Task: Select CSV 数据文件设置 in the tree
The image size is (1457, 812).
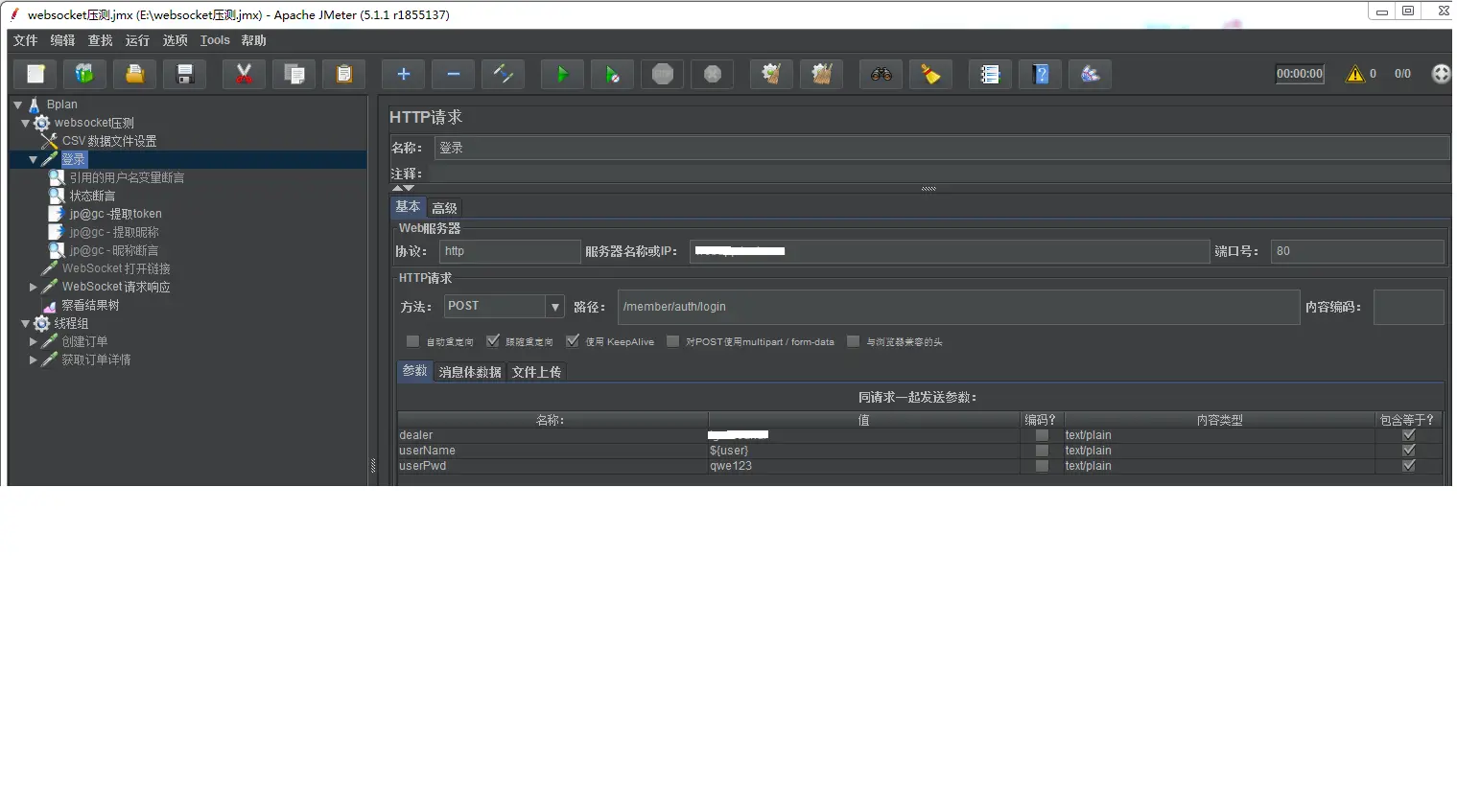Action: tap(109, 141)
